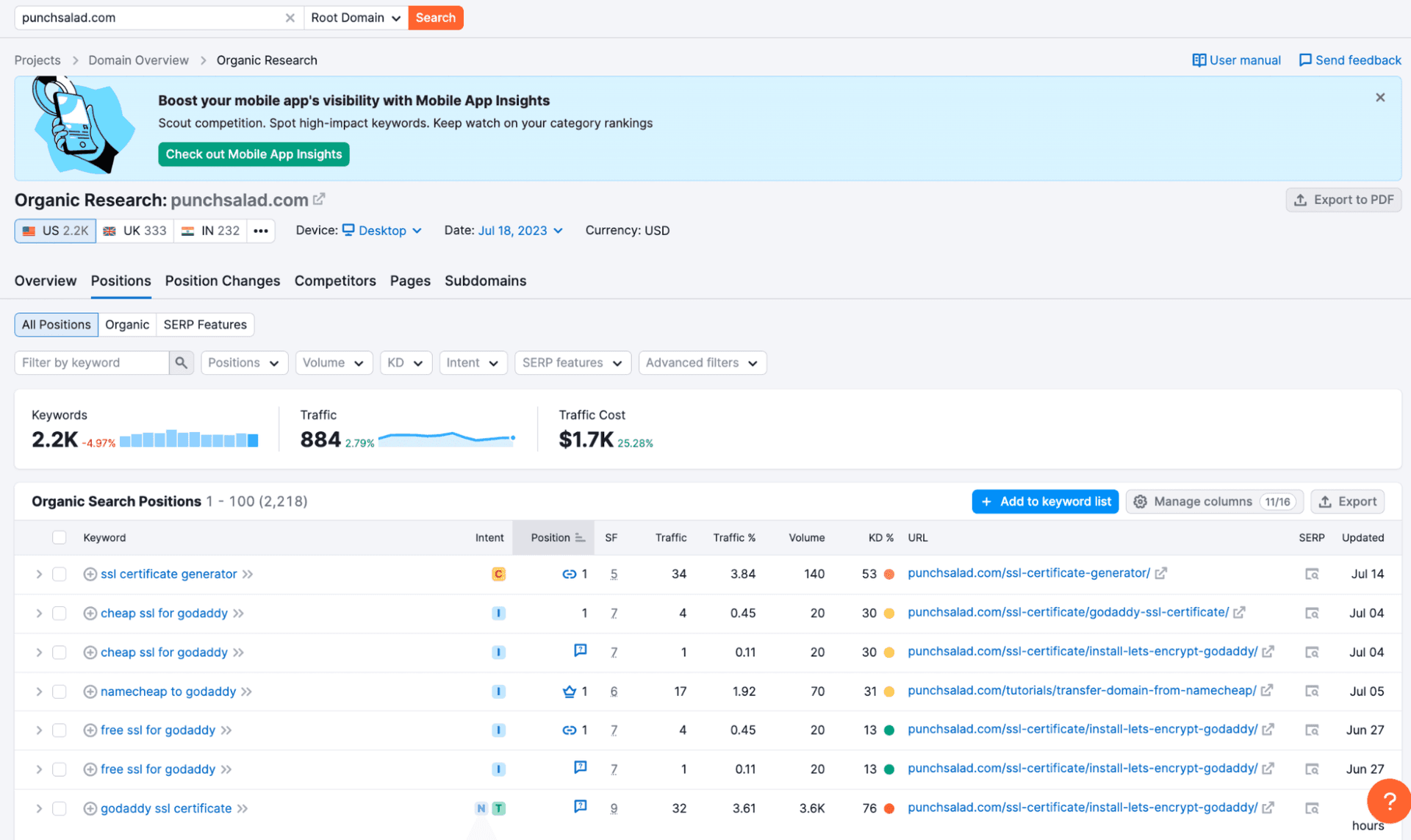Screen dimensions: 1411x840
Task: Select the SERP Features positions tab
Action: tap(205, 325)
